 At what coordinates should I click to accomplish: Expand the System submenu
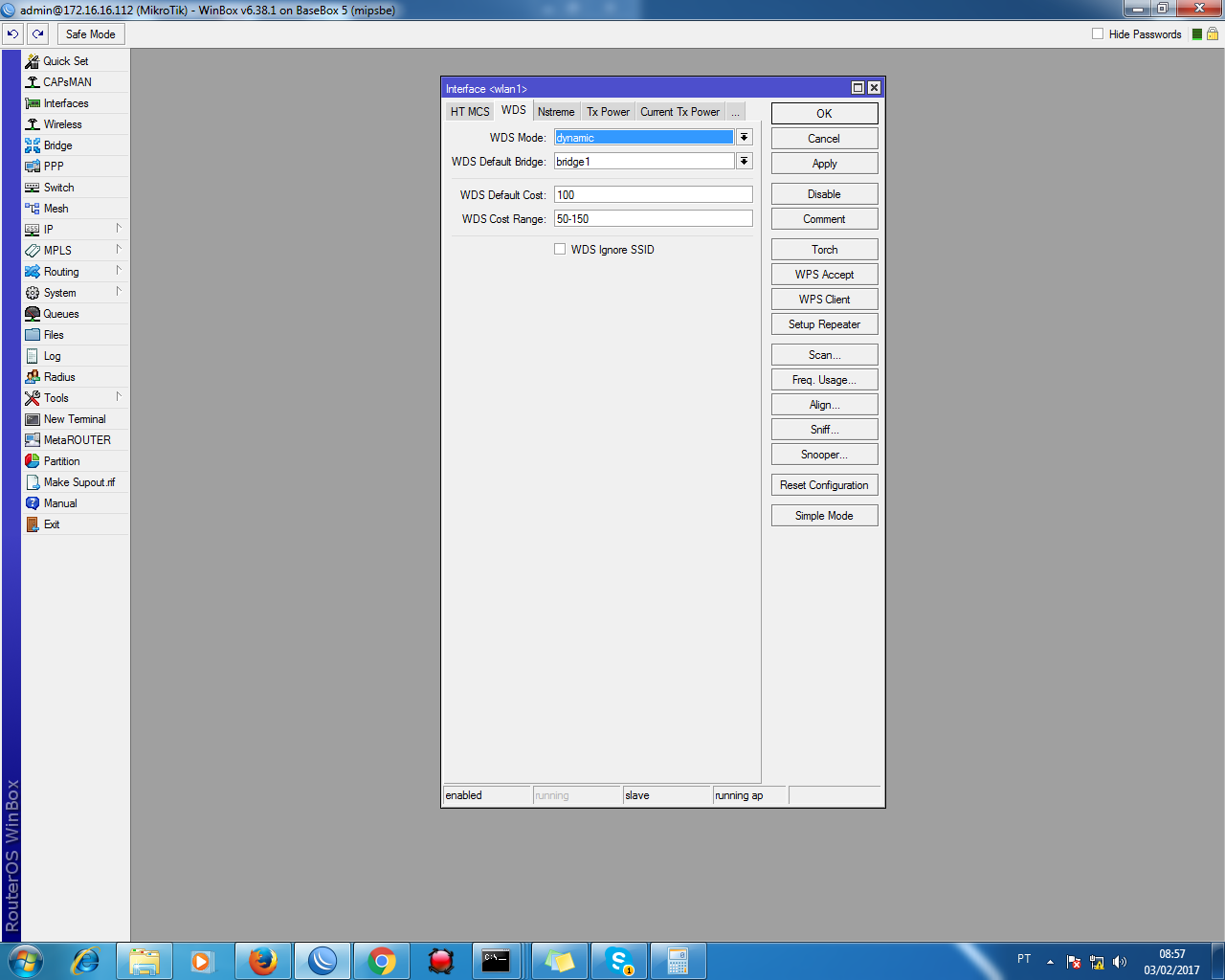119,292
